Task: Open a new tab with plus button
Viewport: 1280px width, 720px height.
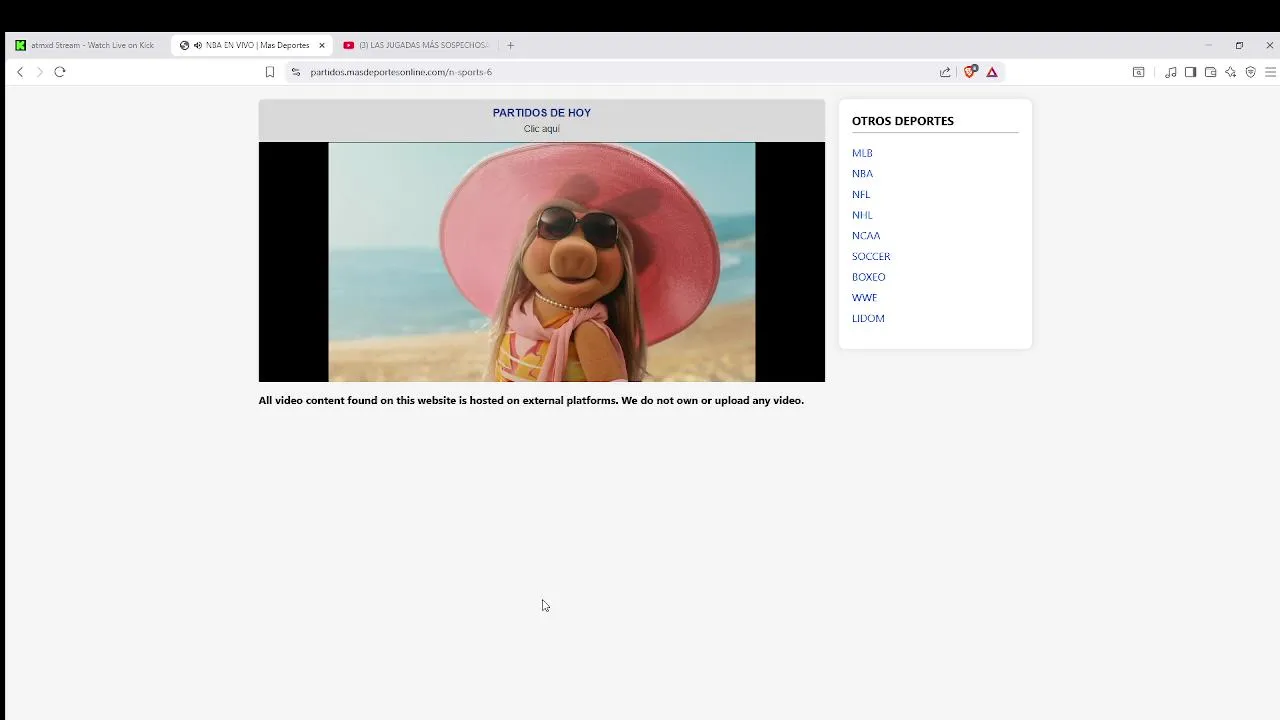Action: tap(510, 45)
